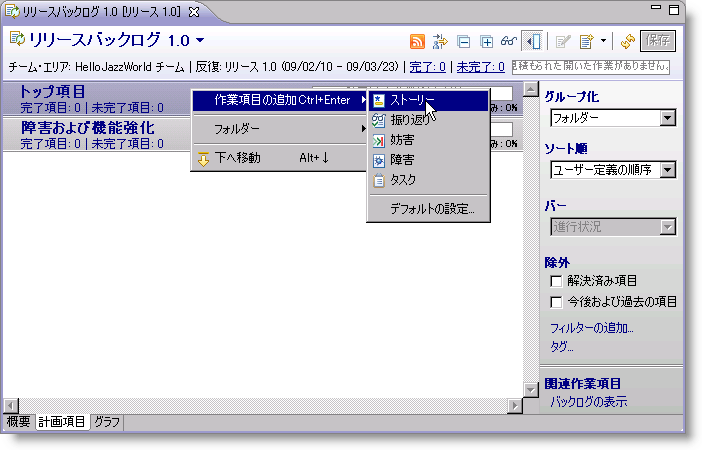Click the greyed-out pencil edit icon
This screenshot has height=450, width=702.
[562, 42]
